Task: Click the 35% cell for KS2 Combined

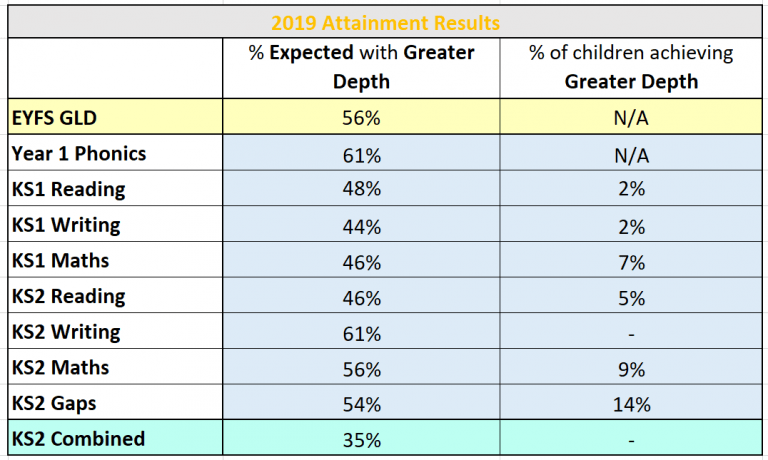Action: click(361, 439)
